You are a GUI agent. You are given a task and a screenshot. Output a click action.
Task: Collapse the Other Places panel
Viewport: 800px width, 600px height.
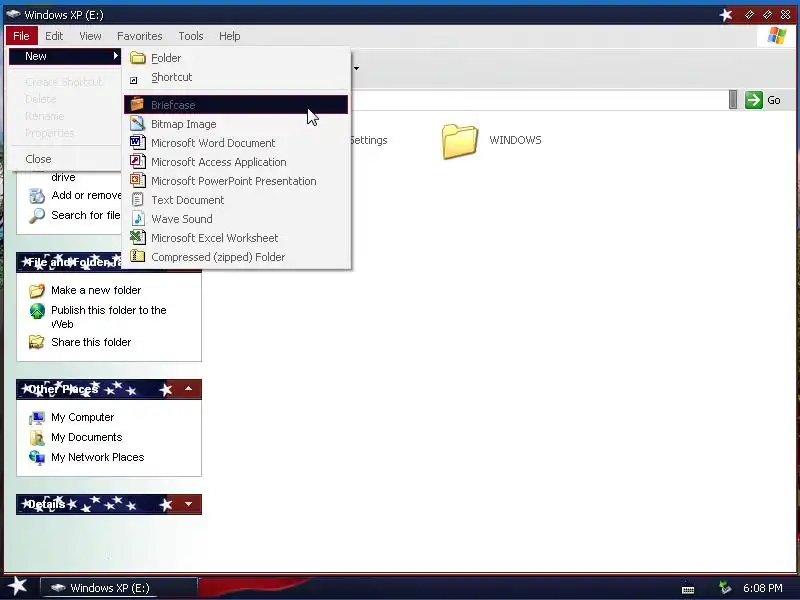pos(188,389)
